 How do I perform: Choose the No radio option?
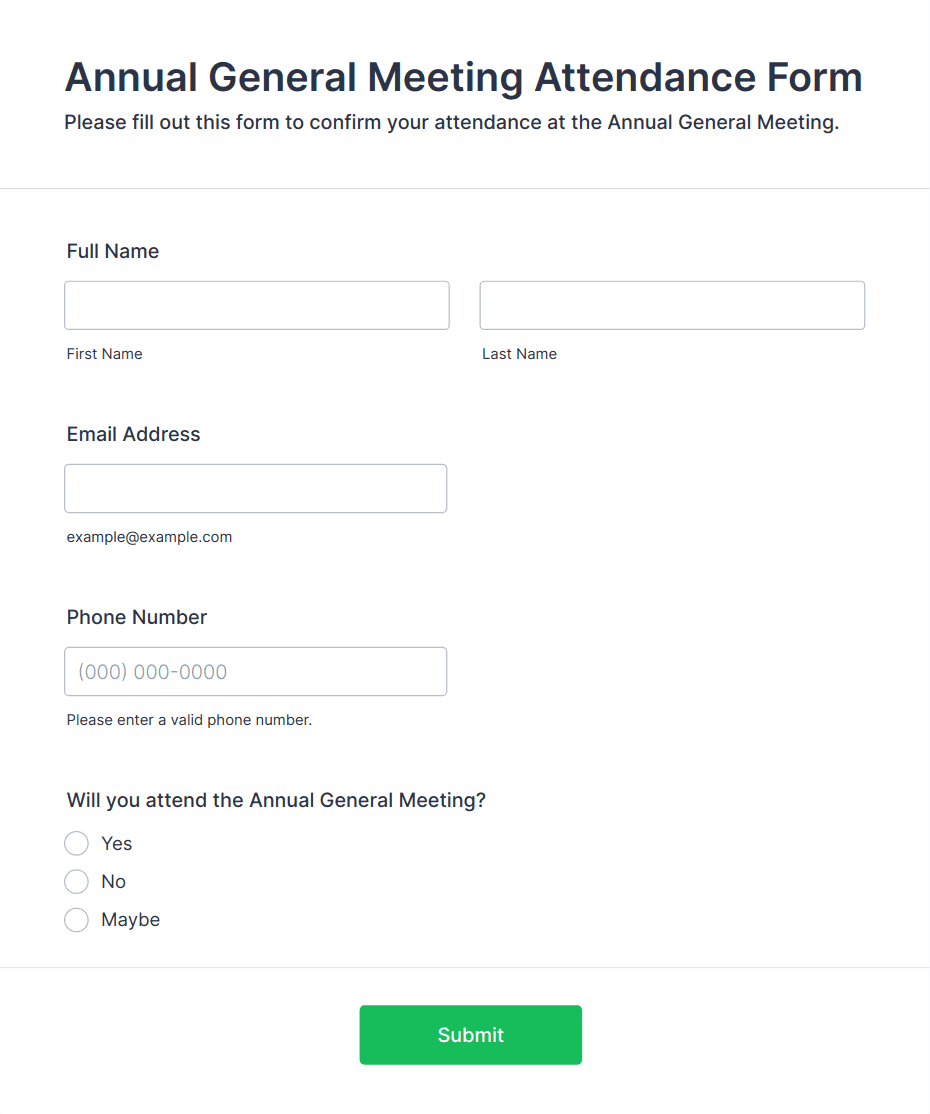(77, 882)
